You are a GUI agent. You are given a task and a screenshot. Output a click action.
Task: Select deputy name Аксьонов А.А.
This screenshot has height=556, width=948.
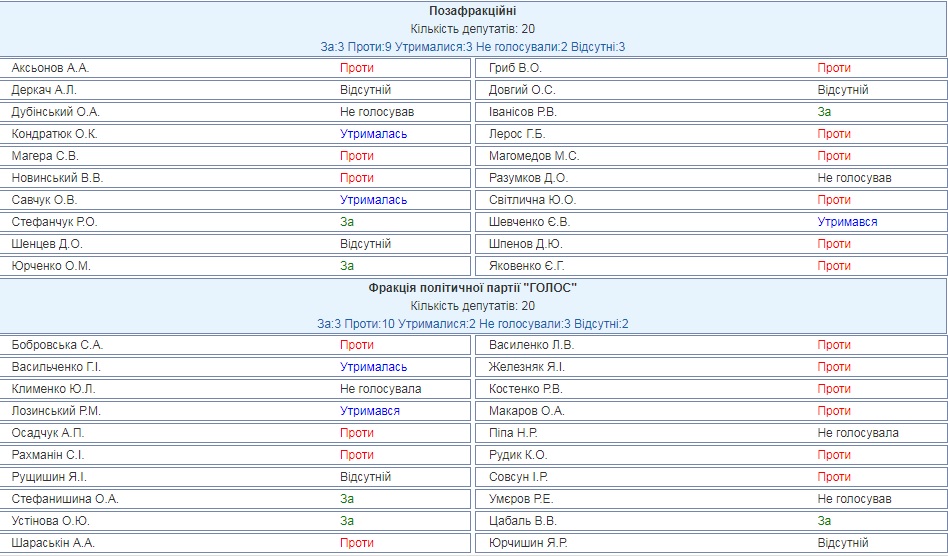click(x=50, y=68)
